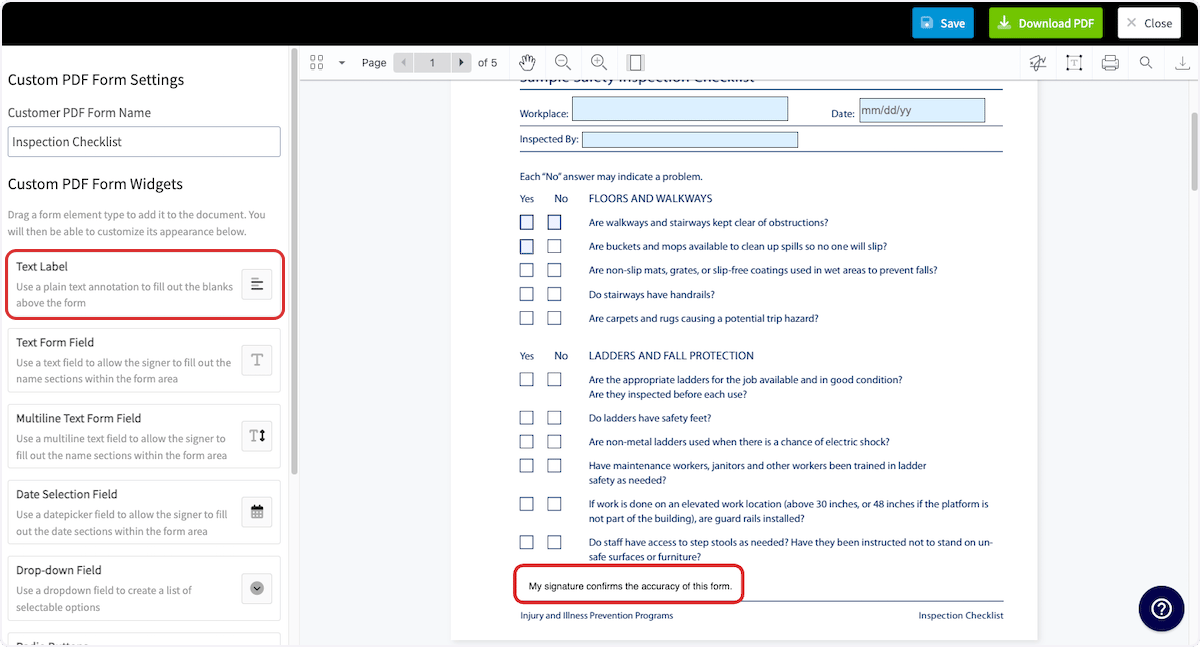
Task: Check Yes for non-slip mats question
Action: coord(527,270)
